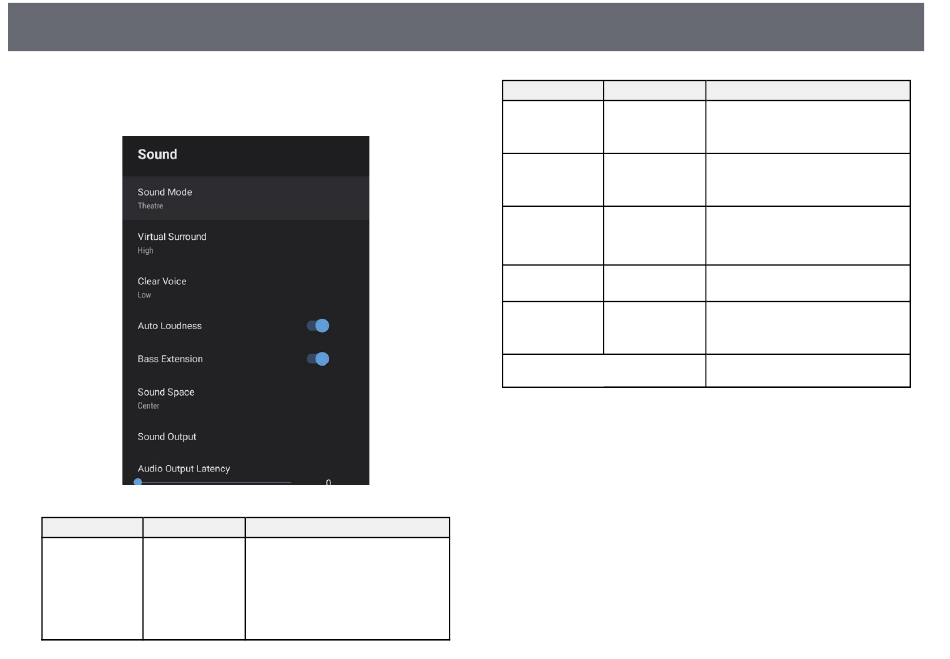Toggle the Auto Loudness switch
Viewport: 950px width, 659px height.
[318, 326]
